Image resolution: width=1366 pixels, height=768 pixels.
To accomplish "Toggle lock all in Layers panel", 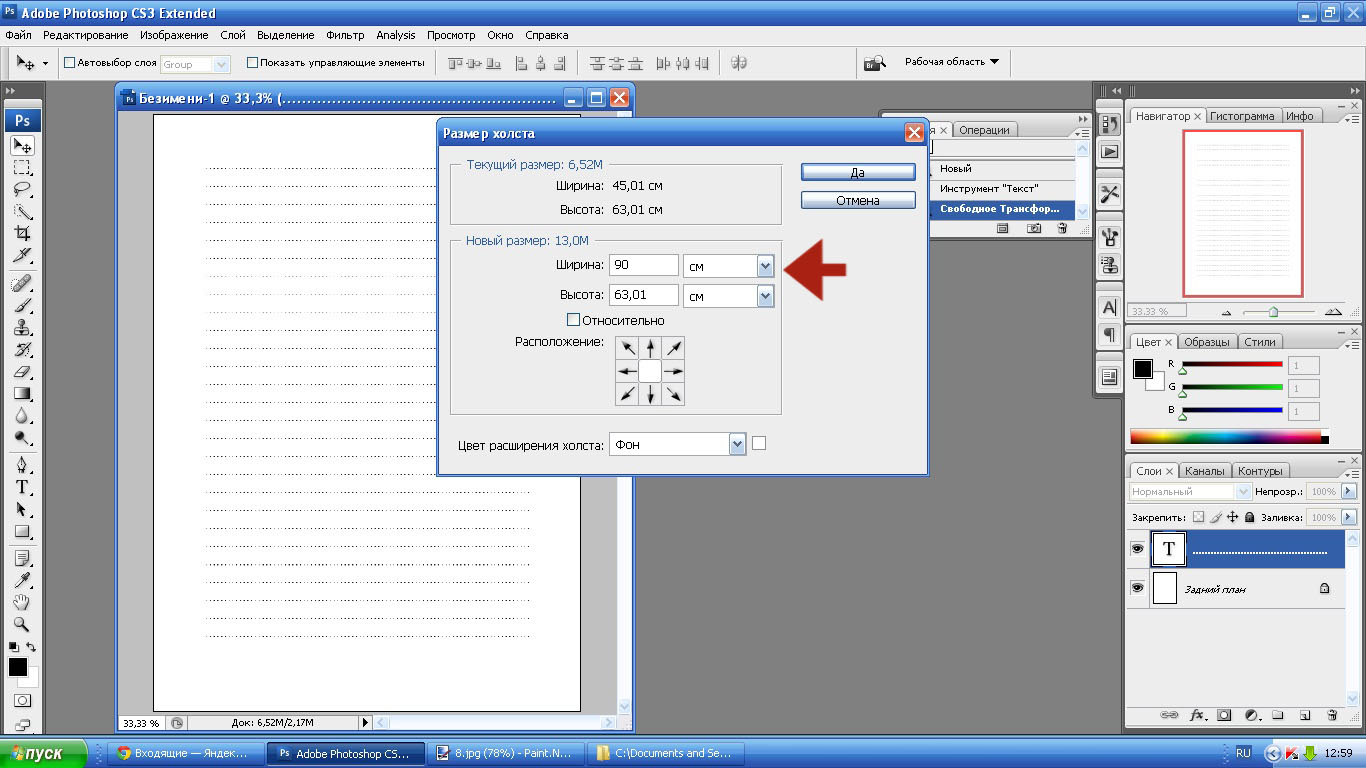I will [x=1250, y=517].
